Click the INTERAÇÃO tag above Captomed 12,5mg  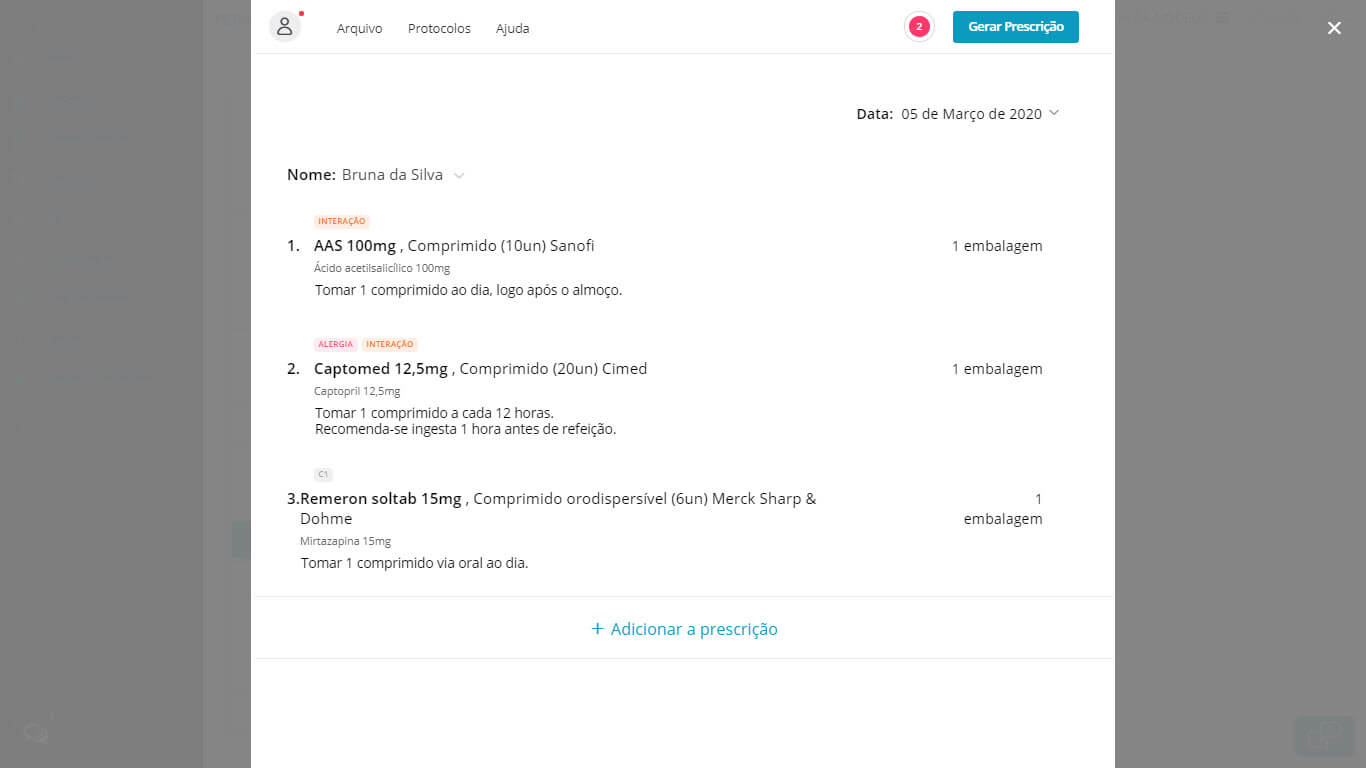click(390, 345)
